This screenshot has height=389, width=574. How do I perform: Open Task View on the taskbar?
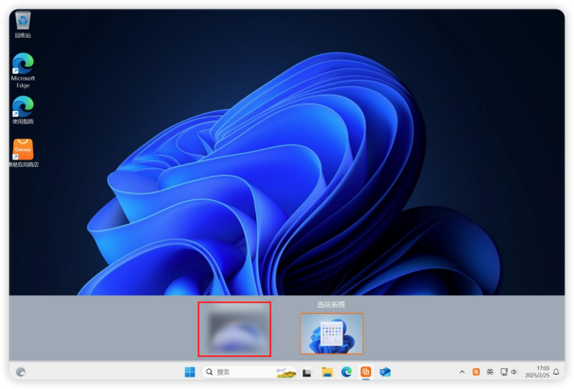pyautogui.click(x=307, y=373)
